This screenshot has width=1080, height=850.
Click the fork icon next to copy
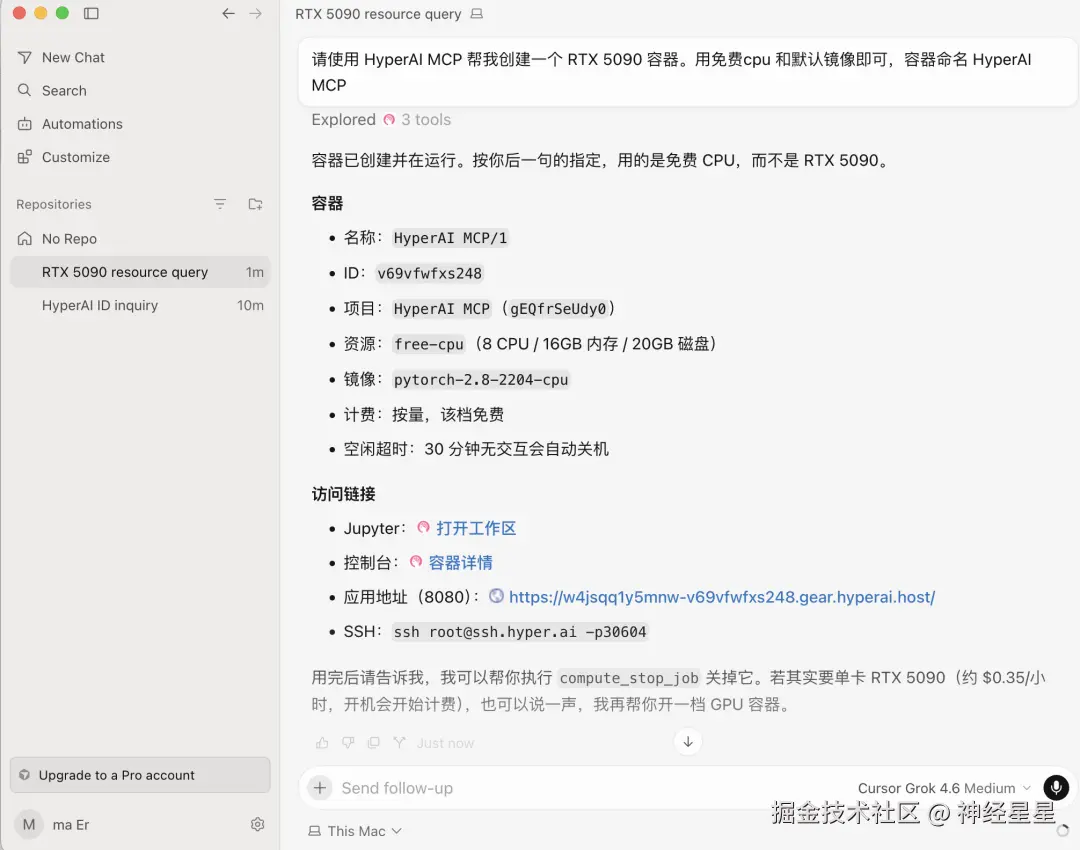coord(399,743)
